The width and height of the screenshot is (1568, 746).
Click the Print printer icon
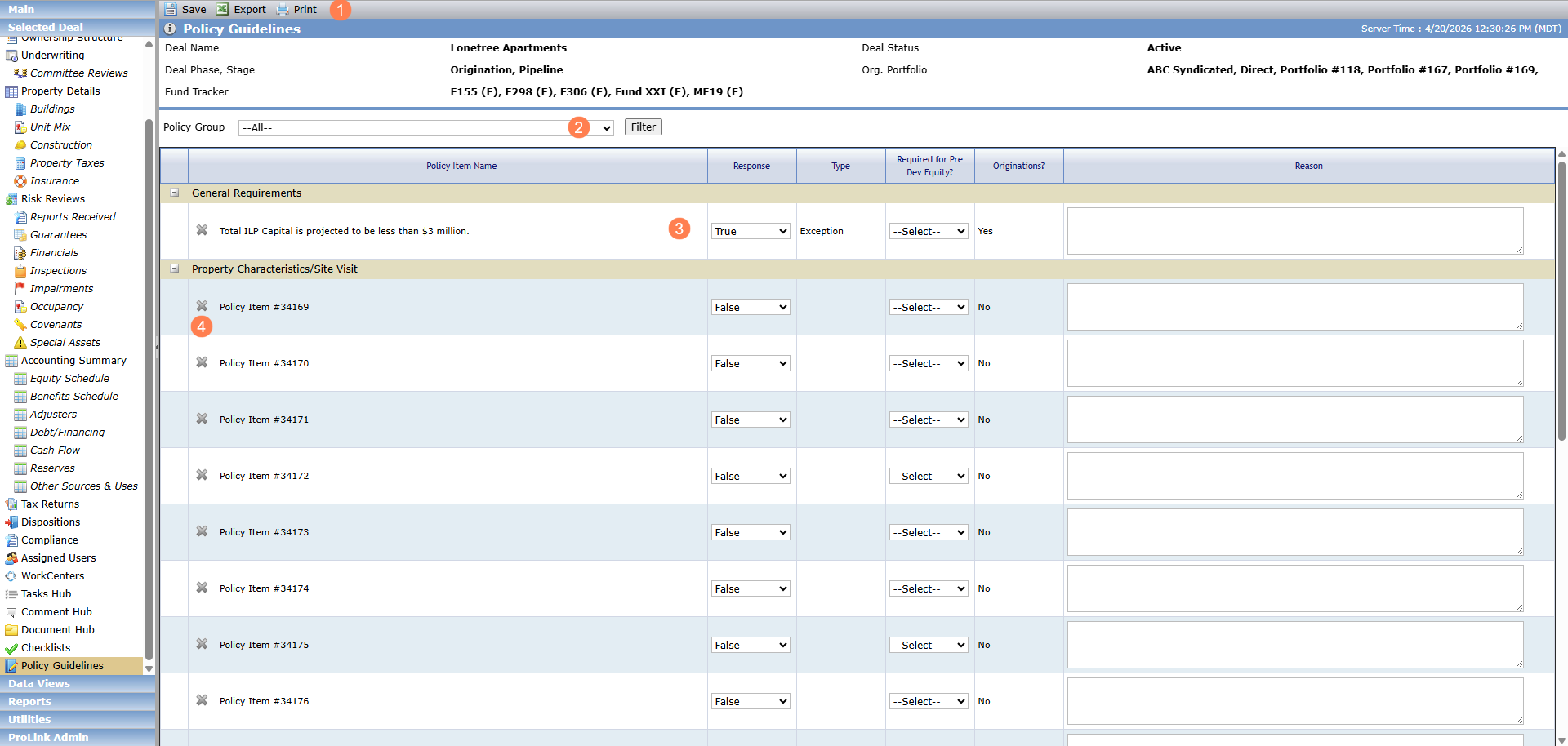[283, 9]
